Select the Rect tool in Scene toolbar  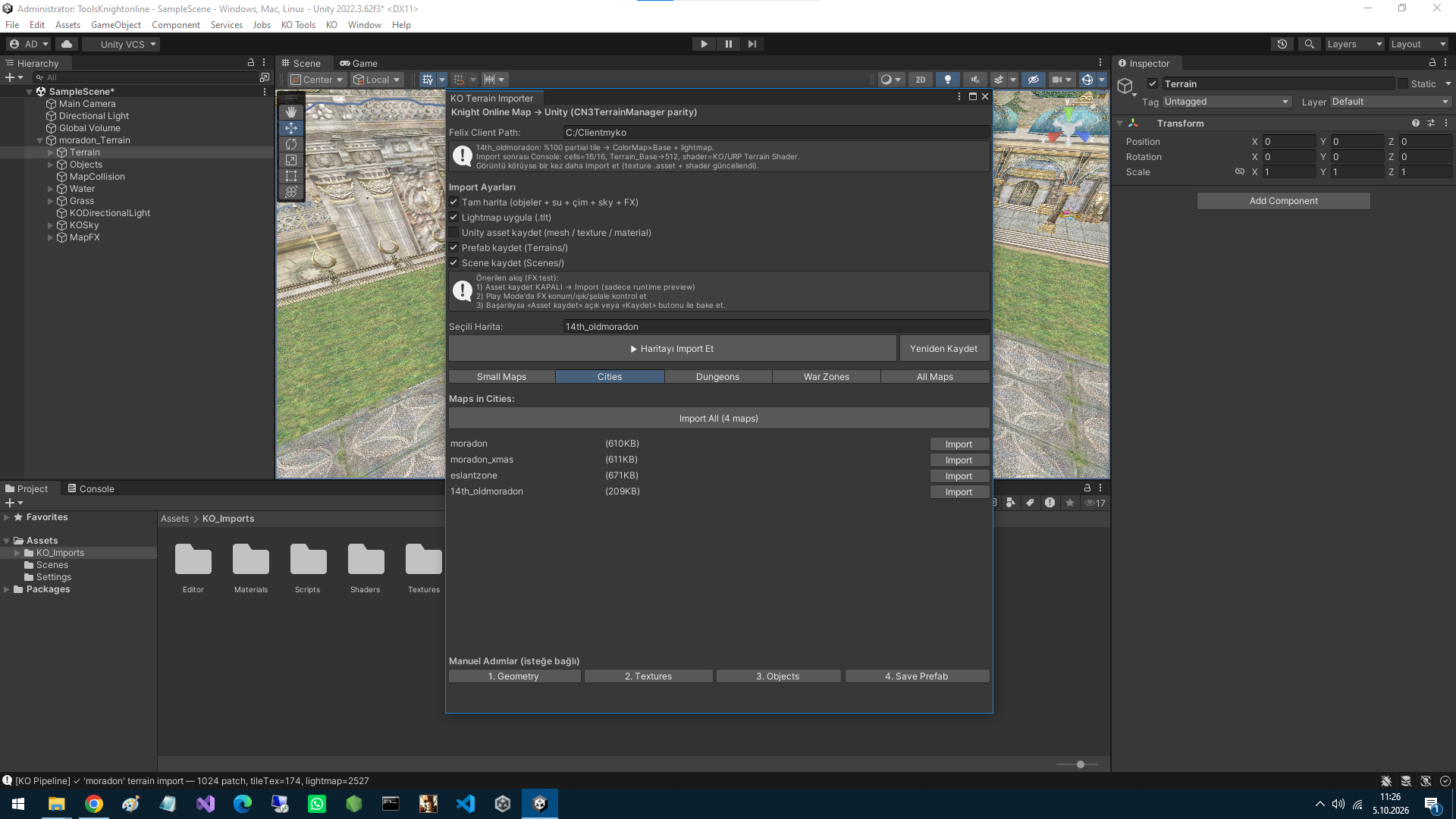pyautogui.click(x=291, y=176)
